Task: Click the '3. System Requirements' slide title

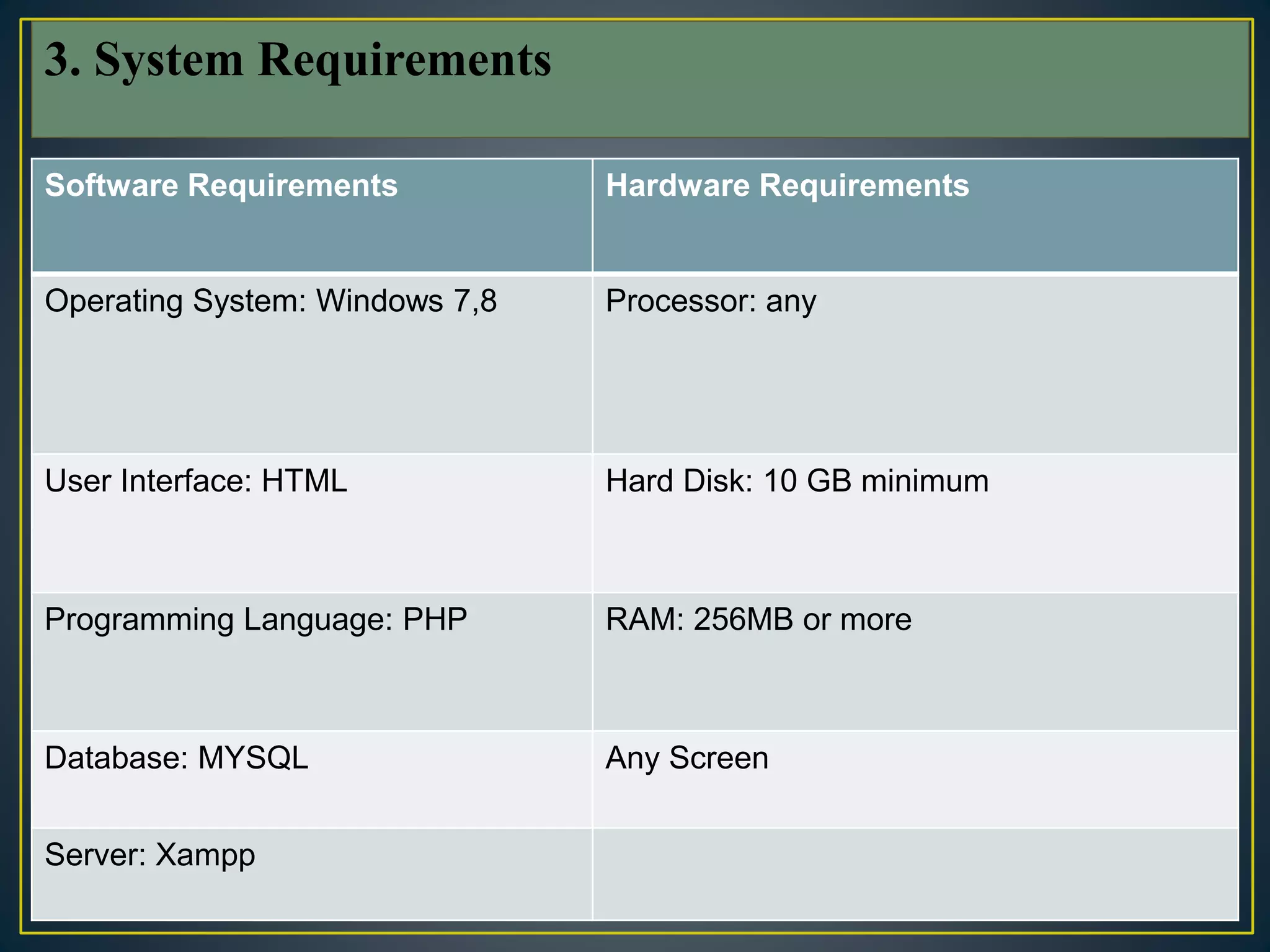Action: [298, 60]
